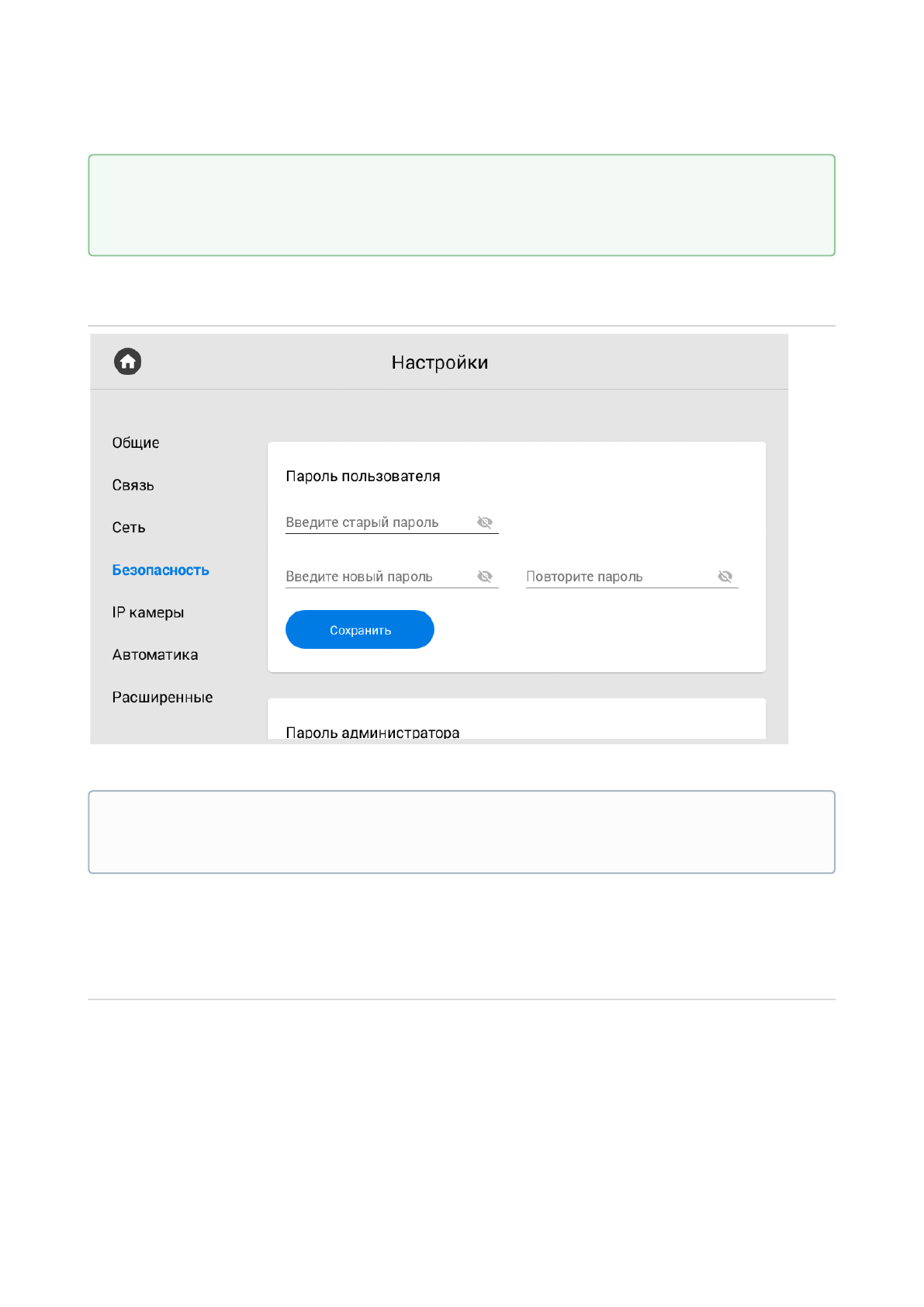Click the gray bordered info box
Screen dimensions: 924x1307
coord(462,832)
